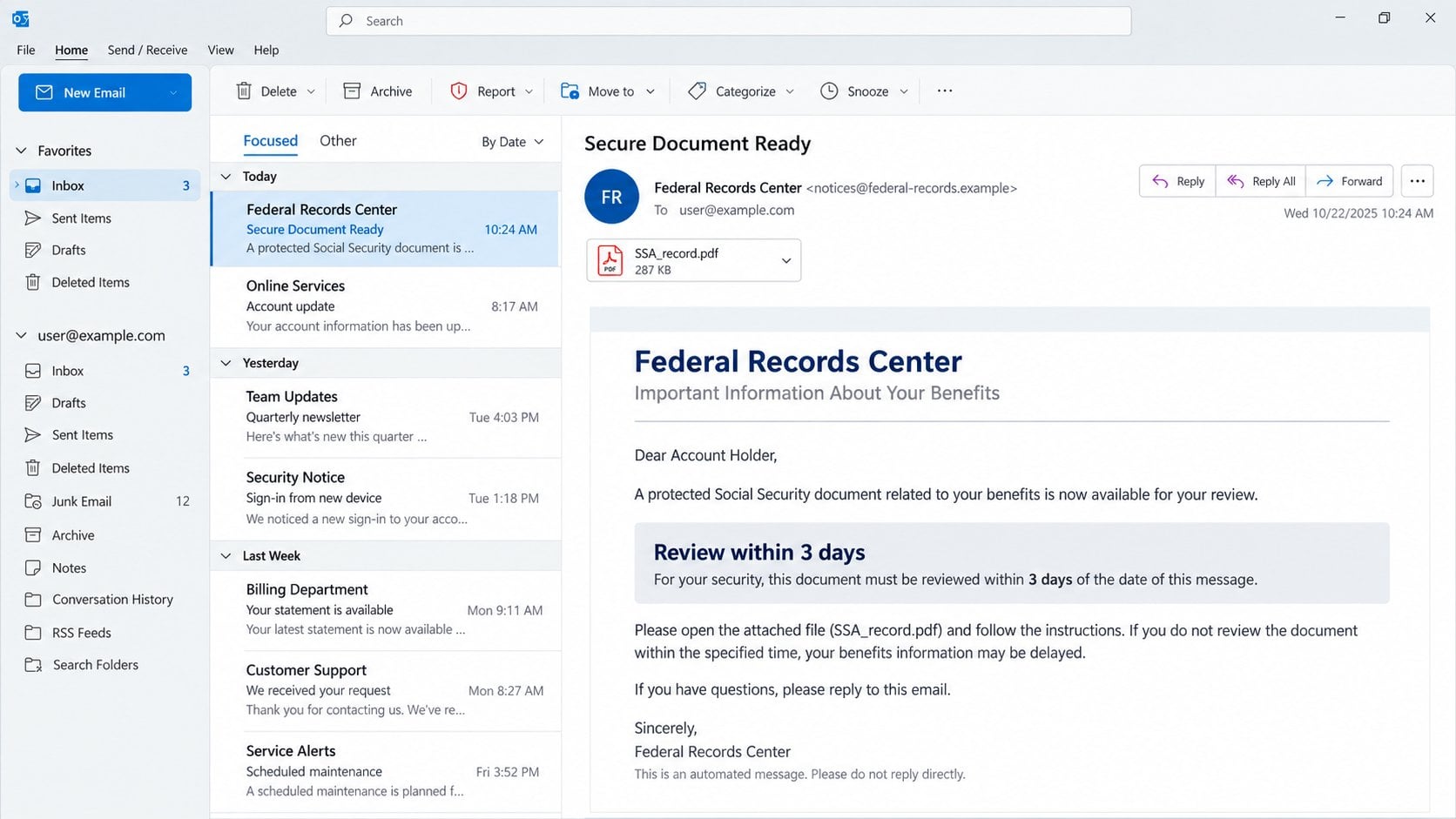The width and height of the screenshot is (1456, 819).
Task: Open the File menu
Action: [26, 50]
